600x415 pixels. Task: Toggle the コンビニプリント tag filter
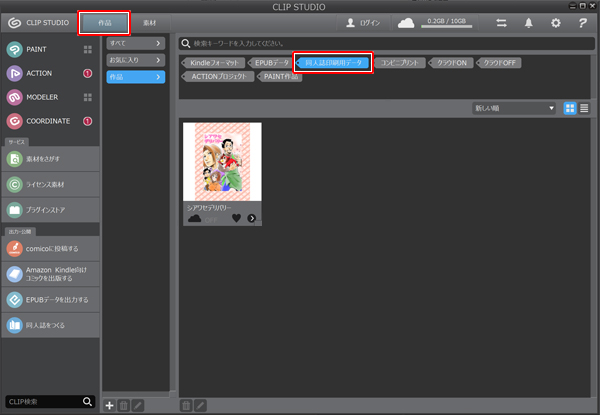pyautogui.click(x=399, y=63)
